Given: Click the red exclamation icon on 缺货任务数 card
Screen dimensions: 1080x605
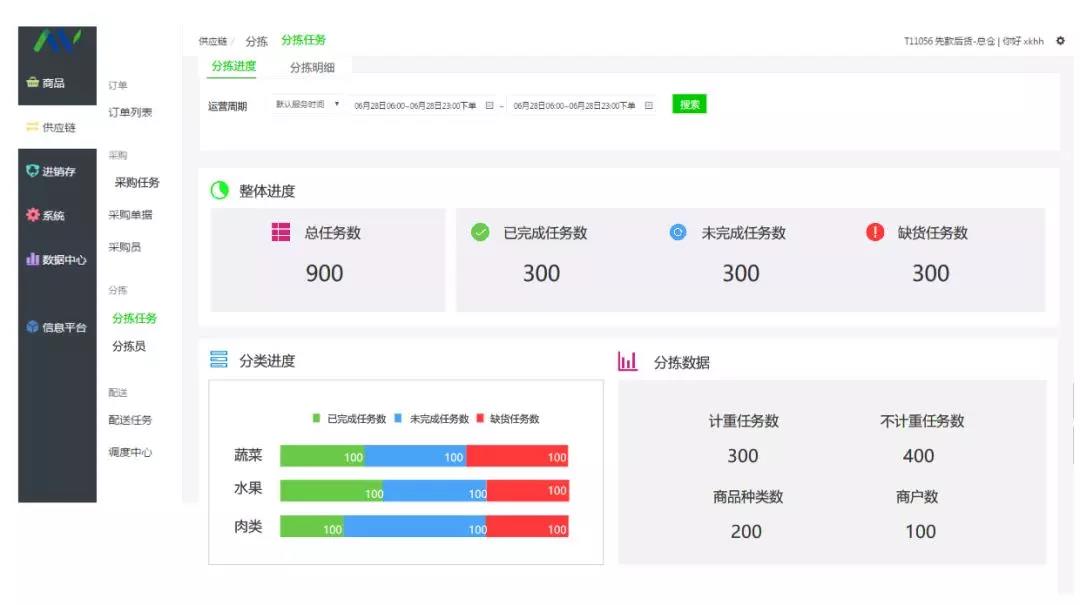Looking at the screenshot, I should pos(876,233).
